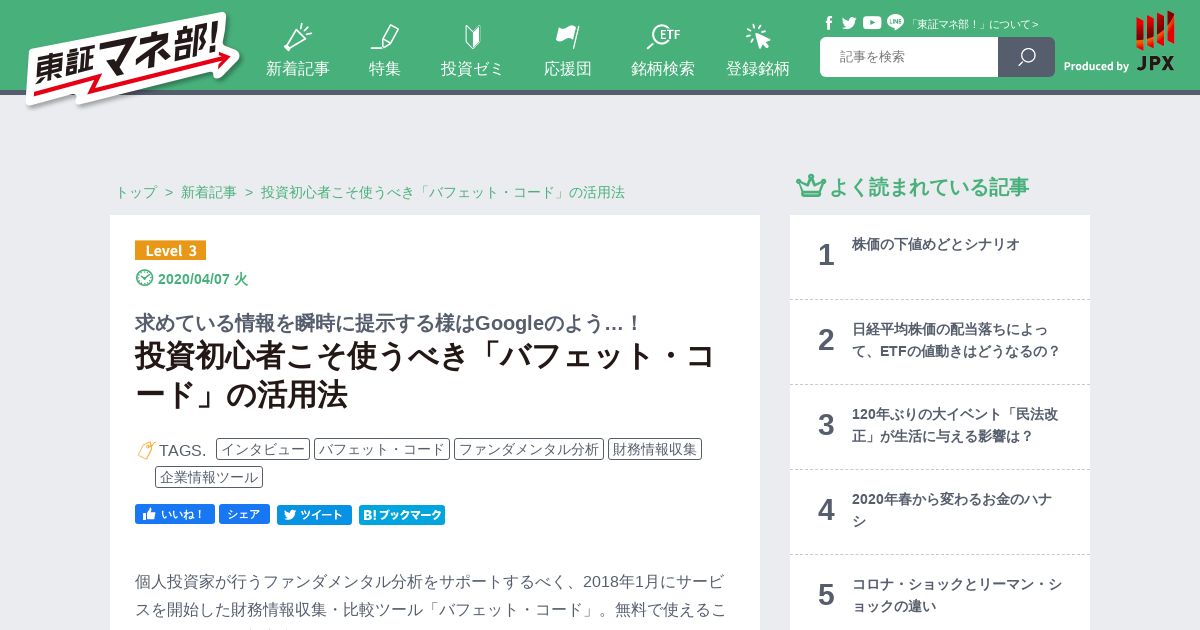Open the JPX logo link
This screenshot has height=630, width=1200.
[1154, 41]
